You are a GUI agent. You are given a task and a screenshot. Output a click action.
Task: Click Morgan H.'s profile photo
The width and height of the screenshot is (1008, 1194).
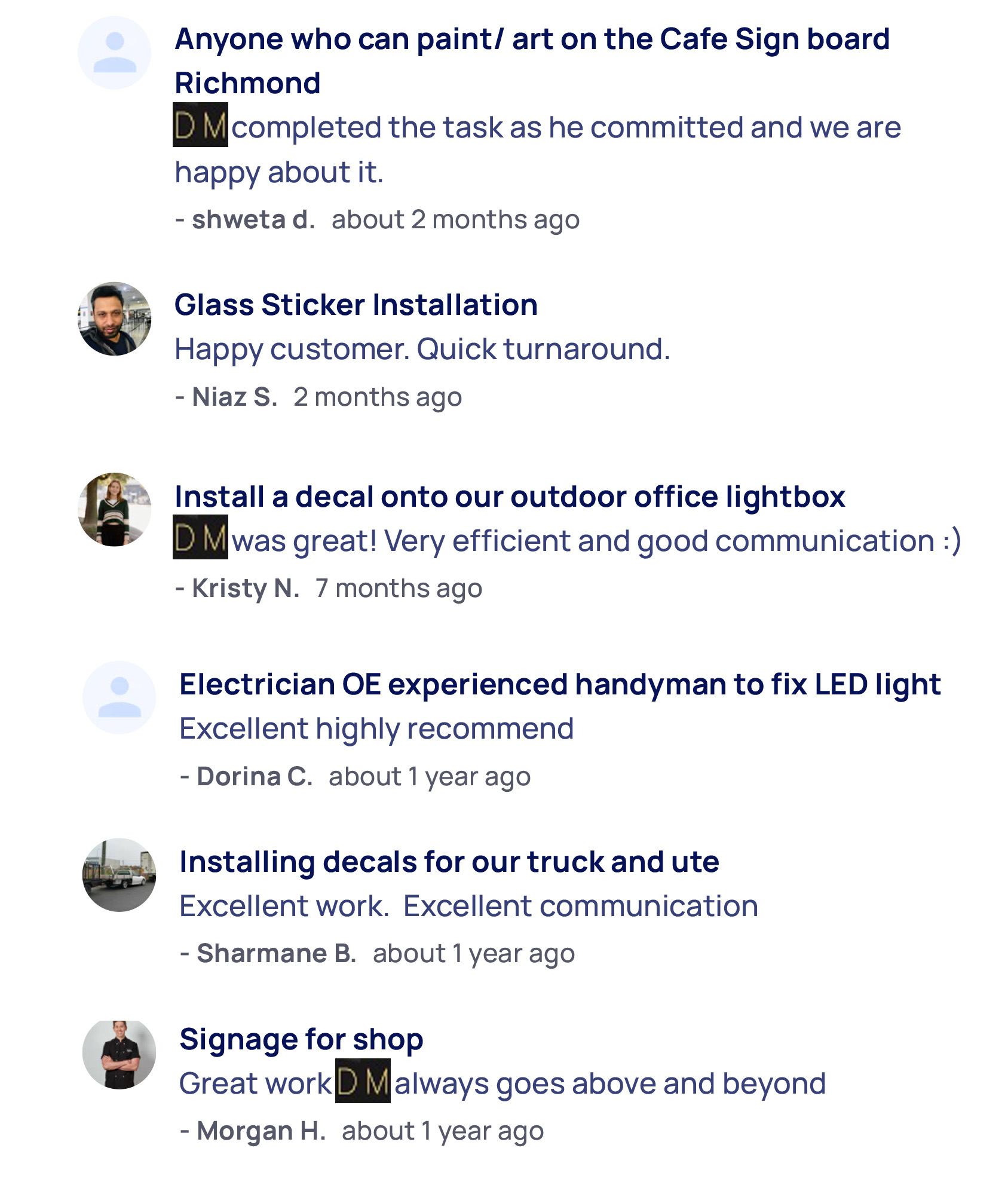119,1054
